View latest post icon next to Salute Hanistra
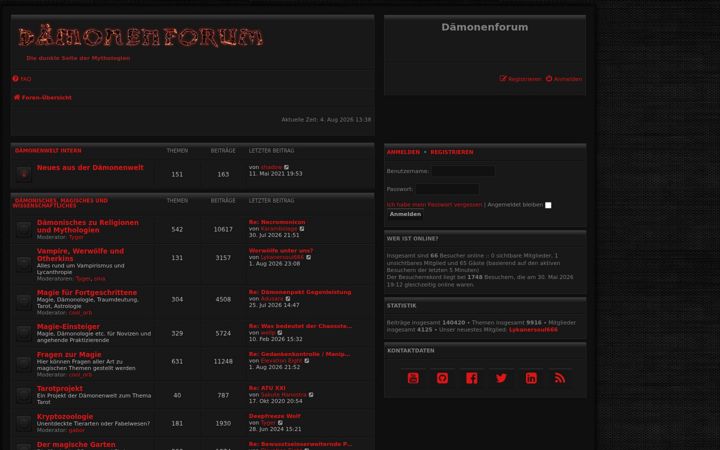 (x=311, y=395)
